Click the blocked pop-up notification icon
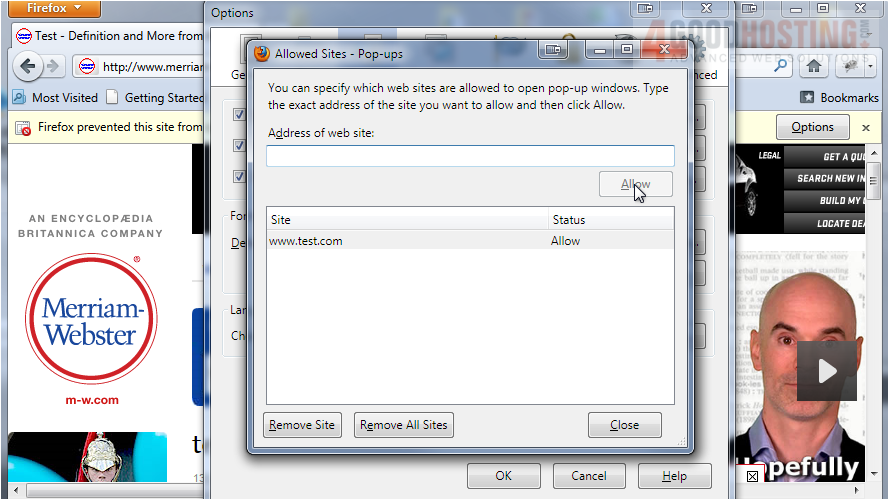Viewport: 889px width, 500px height. (22, 128)
